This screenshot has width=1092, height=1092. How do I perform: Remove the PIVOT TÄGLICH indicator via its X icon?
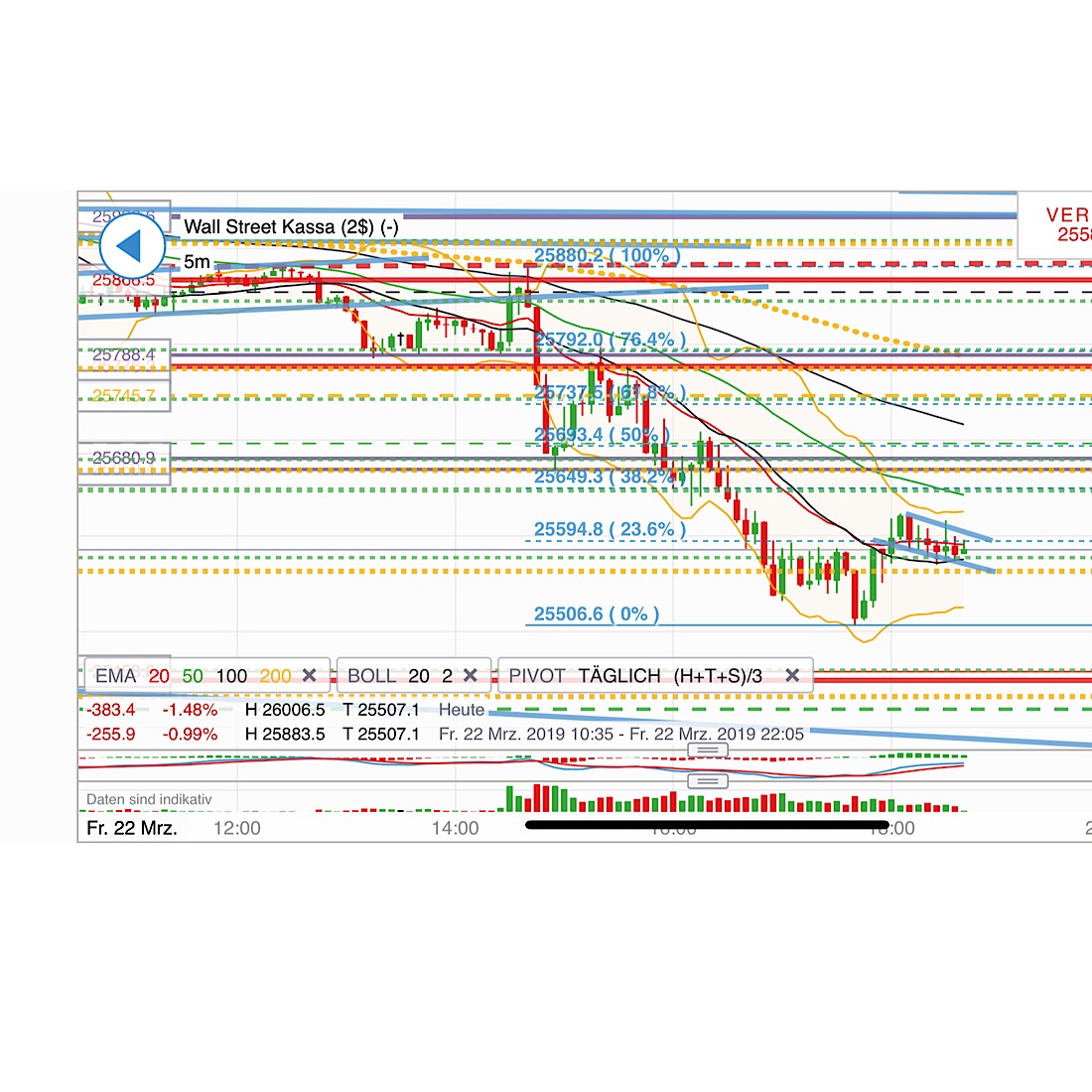(x=792, y=675)
